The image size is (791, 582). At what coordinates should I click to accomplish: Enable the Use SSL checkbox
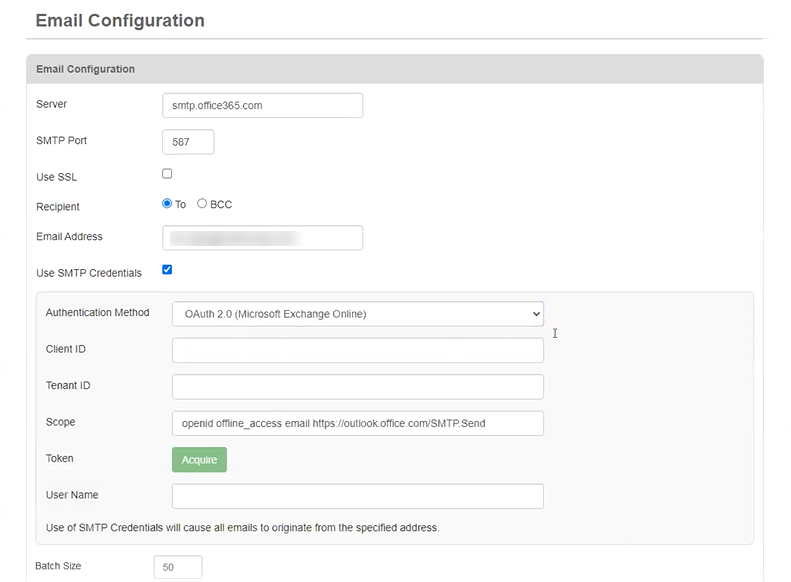pyautogui.click(x=167, y=174)
